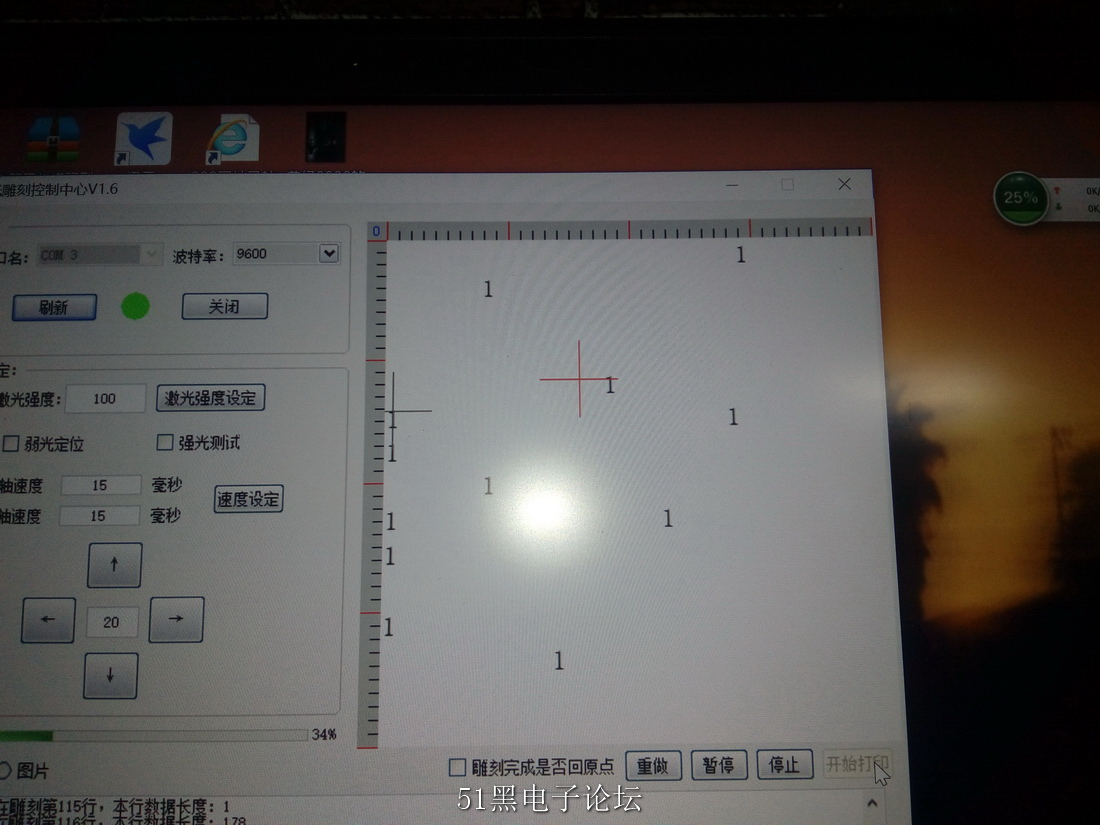Click the 34% engraving progress bar
1100x825 pixels.
(154, 735)
